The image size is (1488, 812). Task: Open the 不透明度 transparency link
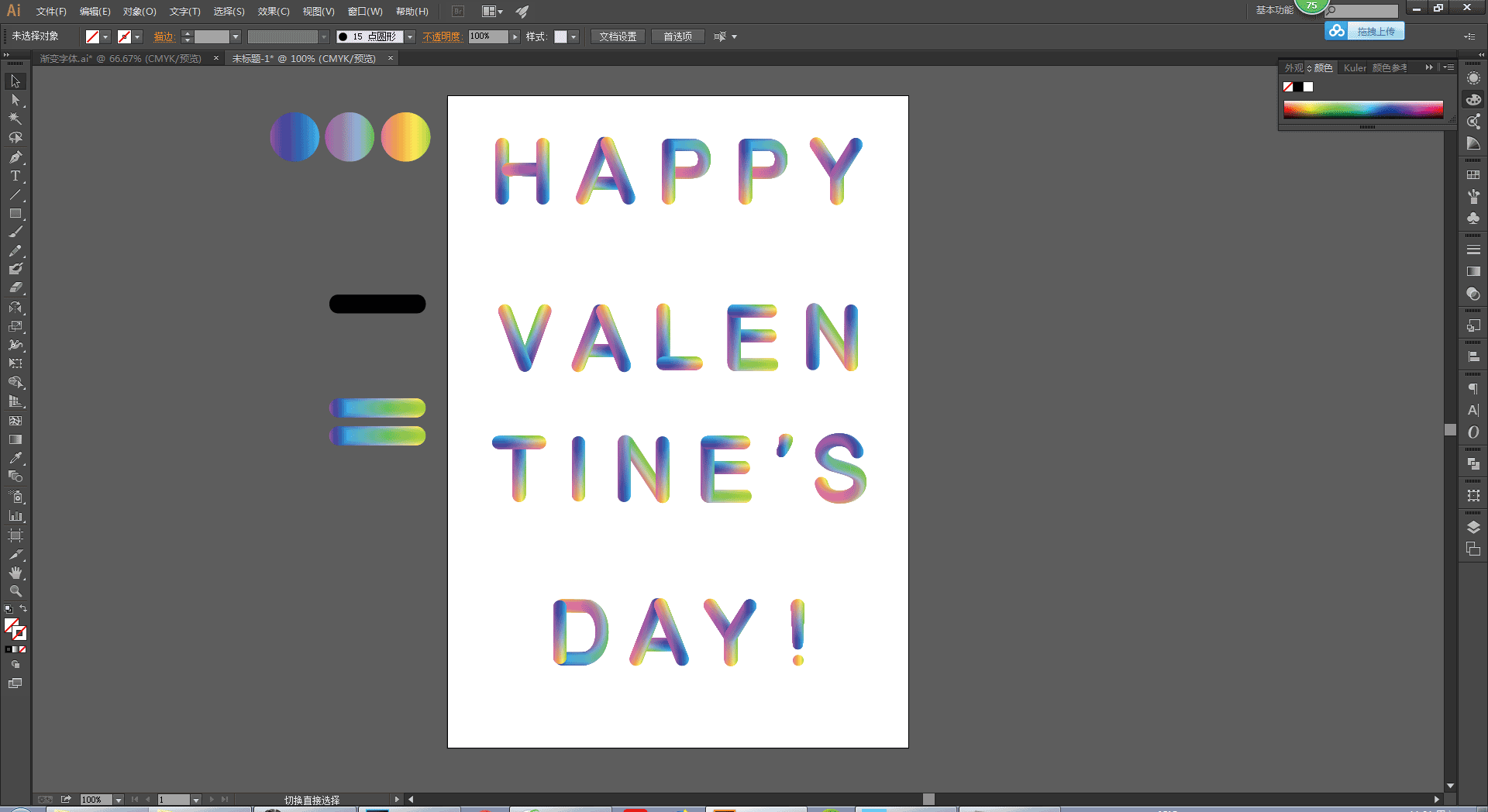point(442,36)
